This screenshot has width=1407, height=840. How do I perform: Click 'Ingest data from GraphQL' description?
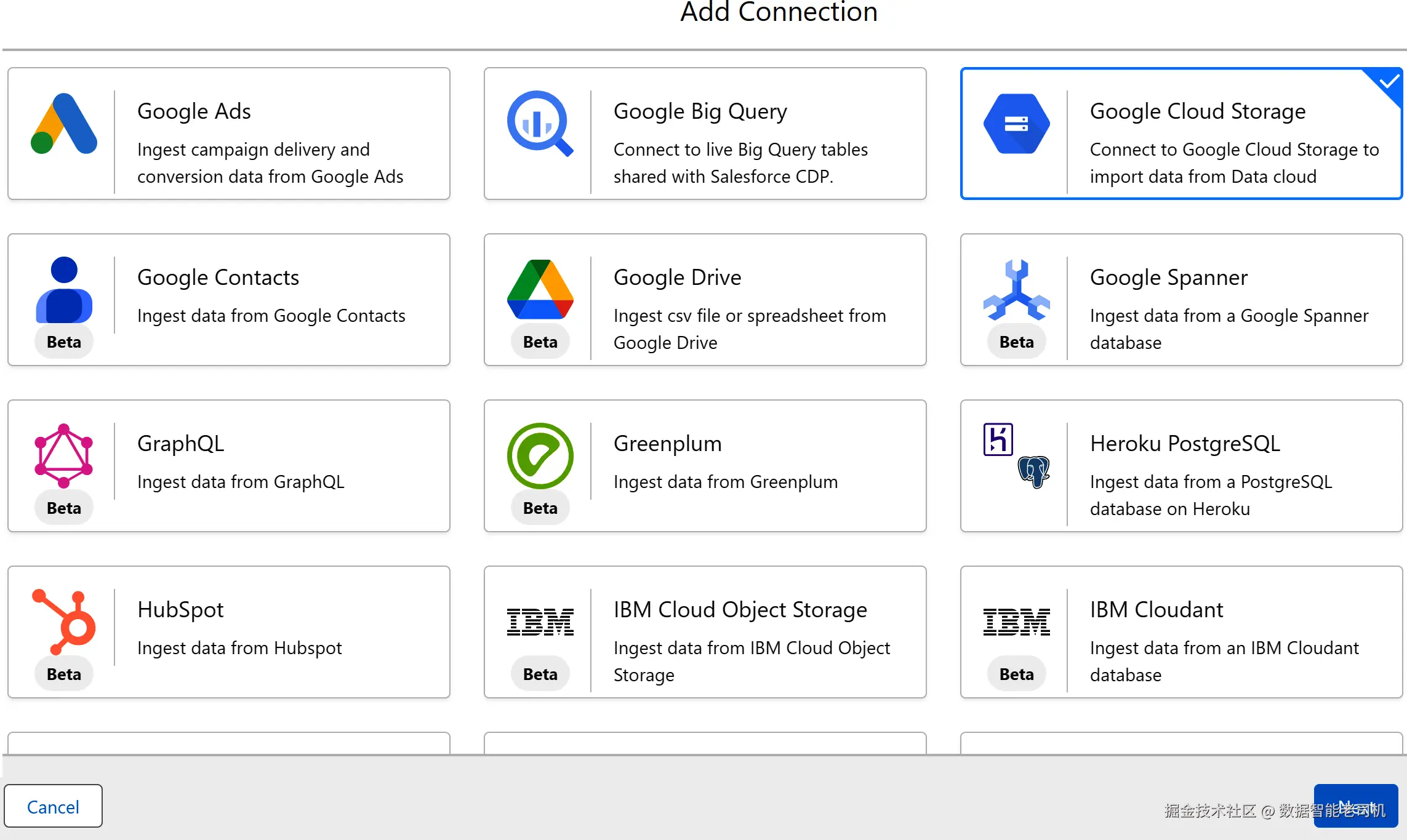pyautogui.click(x=241, y=482)
